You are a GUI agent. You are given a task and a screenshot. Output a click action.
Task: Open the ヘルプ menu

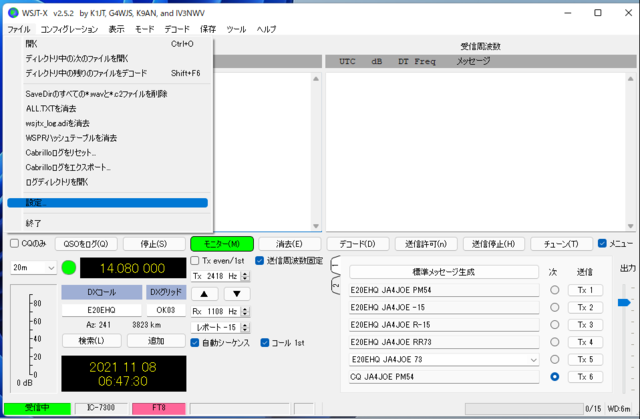click(267, 29)
